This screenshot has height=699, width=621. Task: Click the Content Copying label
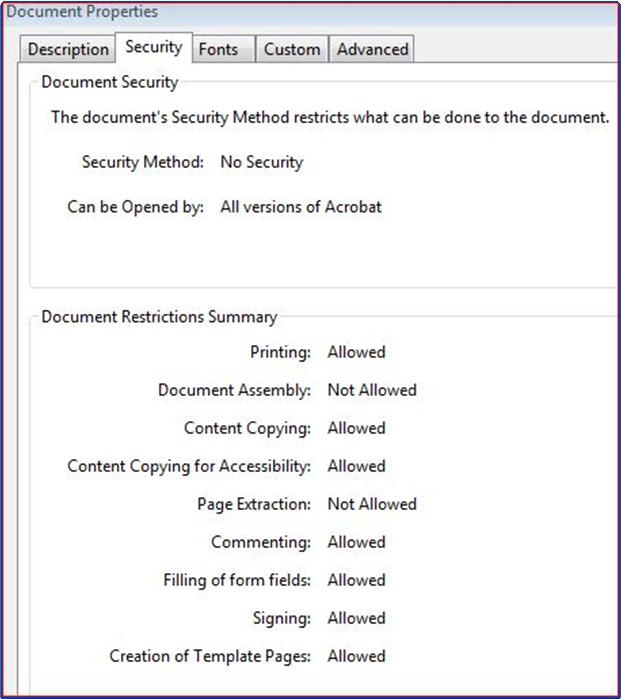(247, 428)
